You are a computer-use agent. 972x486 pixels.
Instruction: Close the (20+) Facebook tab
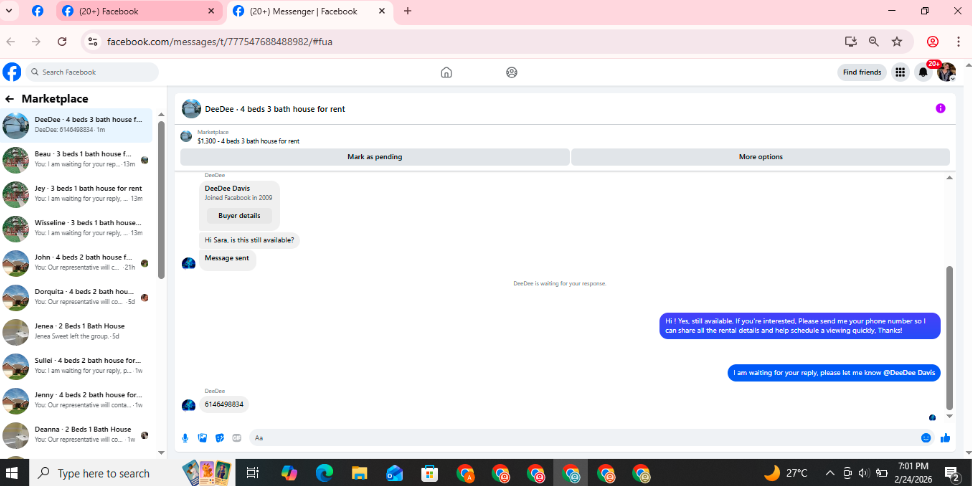(211, 11)
